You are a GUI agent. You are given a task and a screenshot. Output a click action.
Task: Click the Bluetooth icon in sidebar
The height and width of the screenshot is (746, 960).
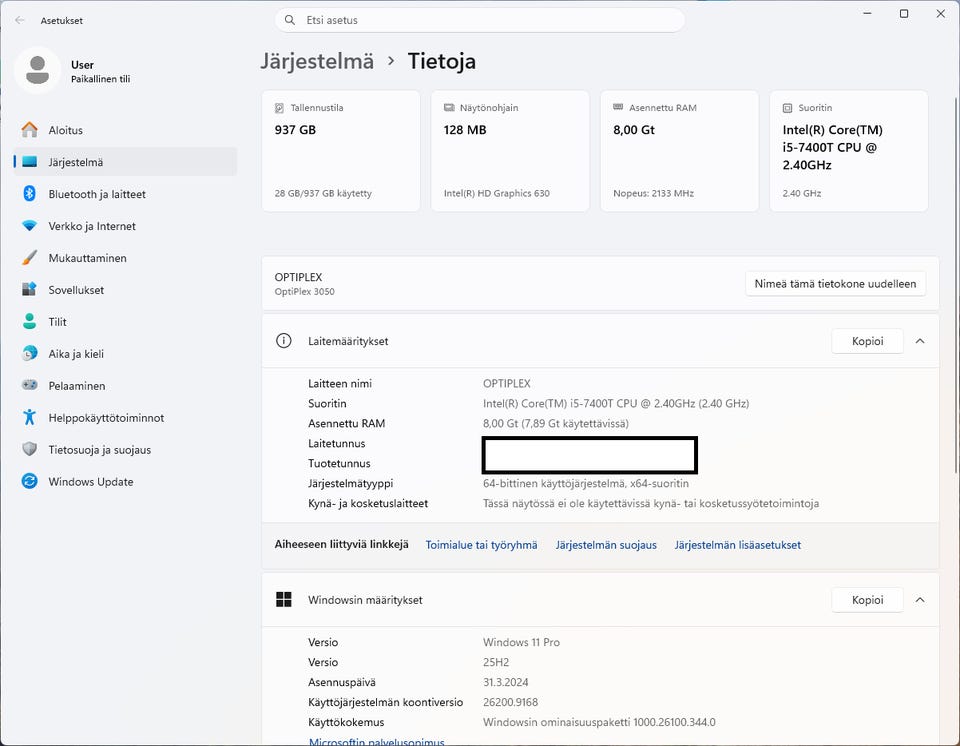click(x=29, y=194)
